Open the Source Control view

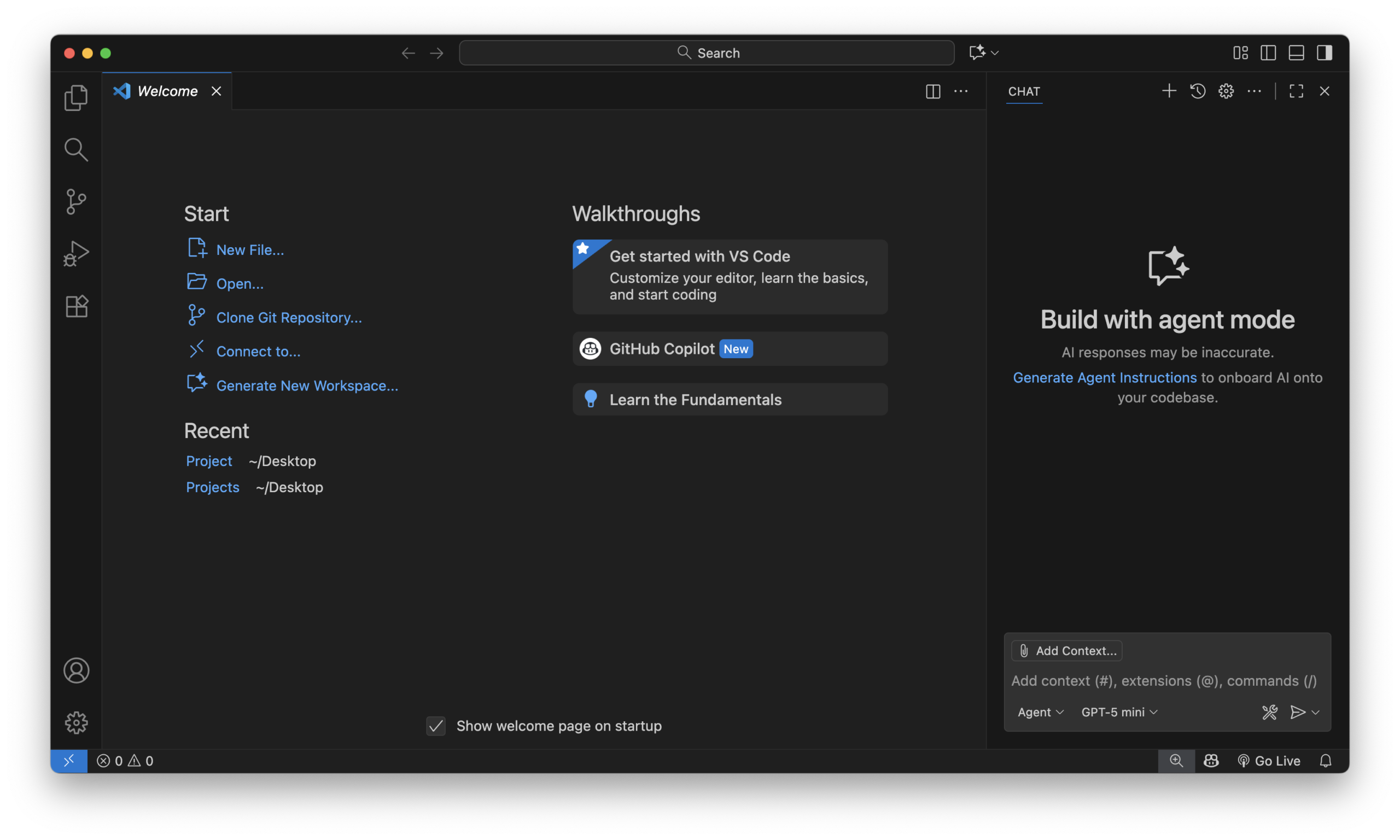pyautogui.click(x=76, y=201)
